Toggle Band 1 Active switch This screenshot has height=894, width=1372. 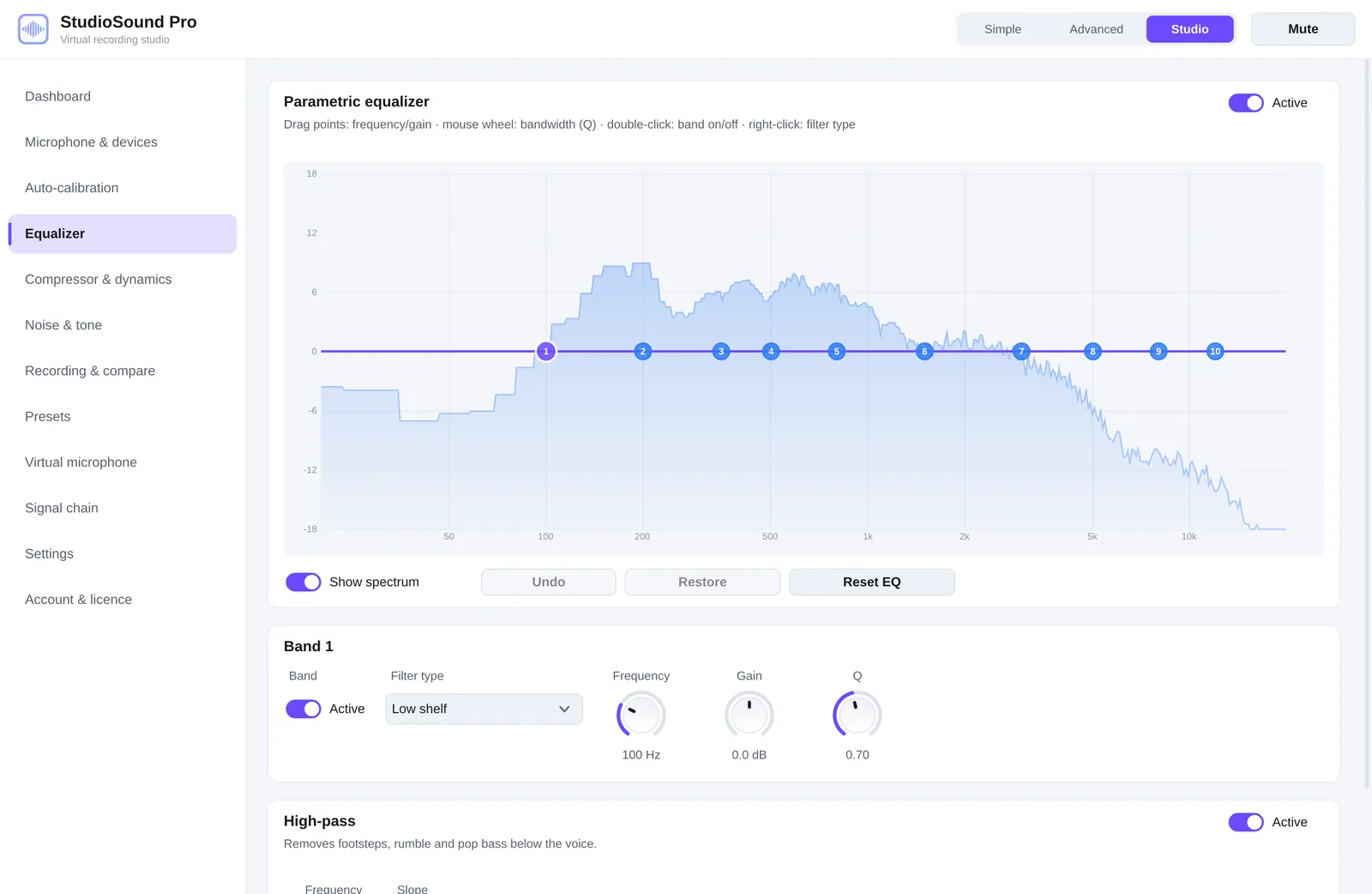304,710
